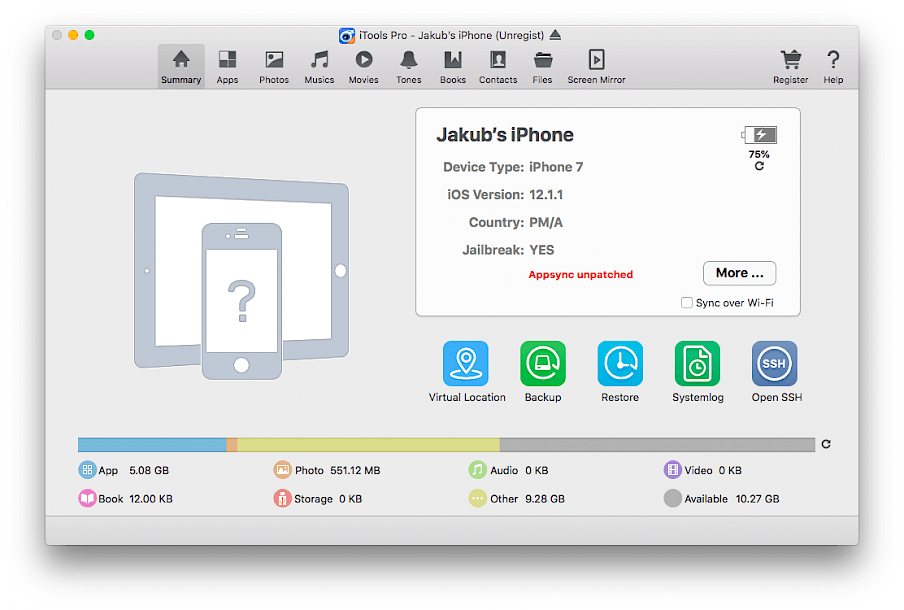Click the Country PM/A value

point(546,223)
